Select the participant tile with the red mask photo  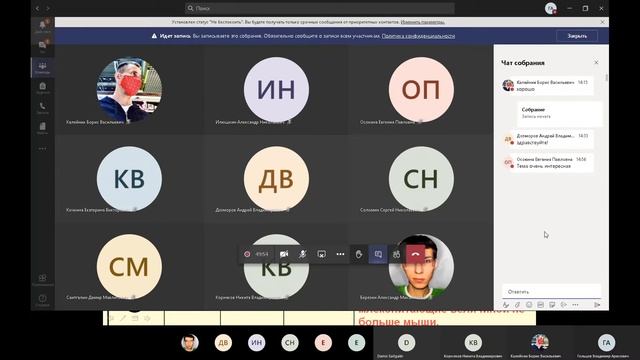(129, 89)
